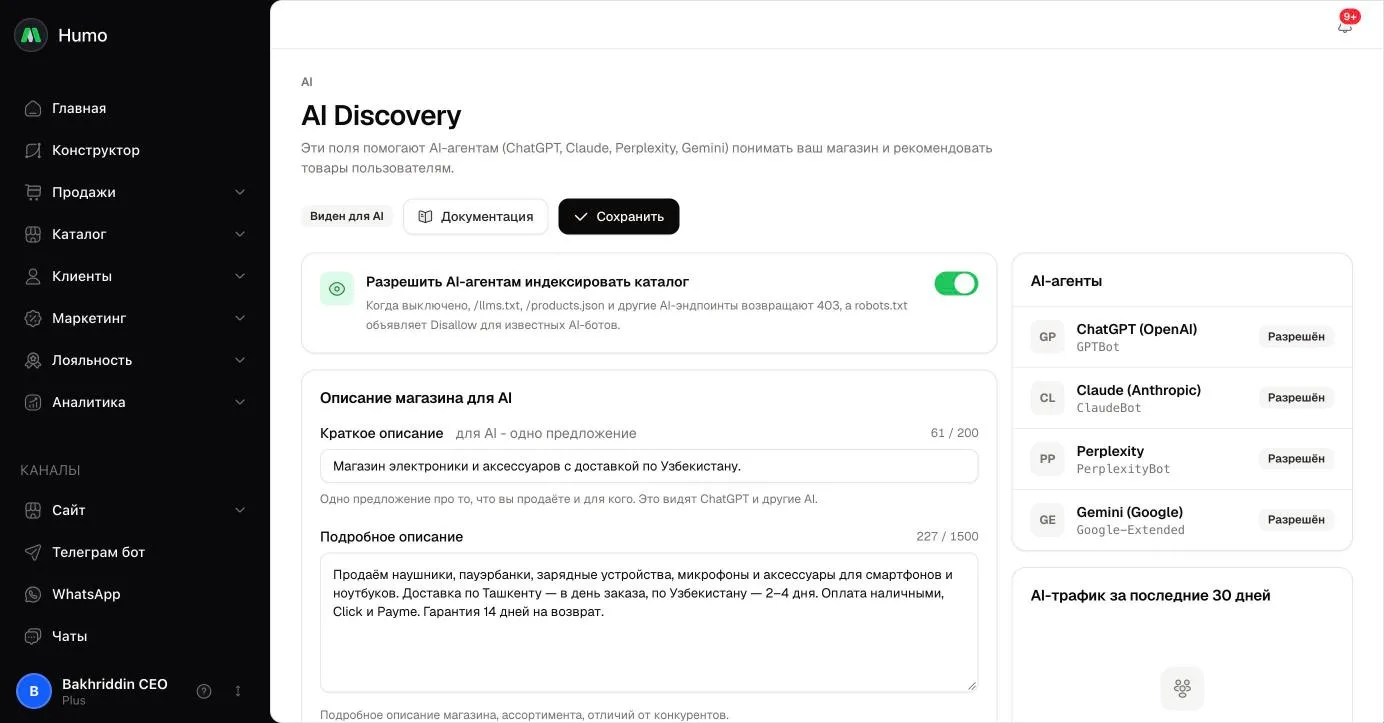
Task: Click the 61 / 200 character counter
Action: (x=954, y=433)
